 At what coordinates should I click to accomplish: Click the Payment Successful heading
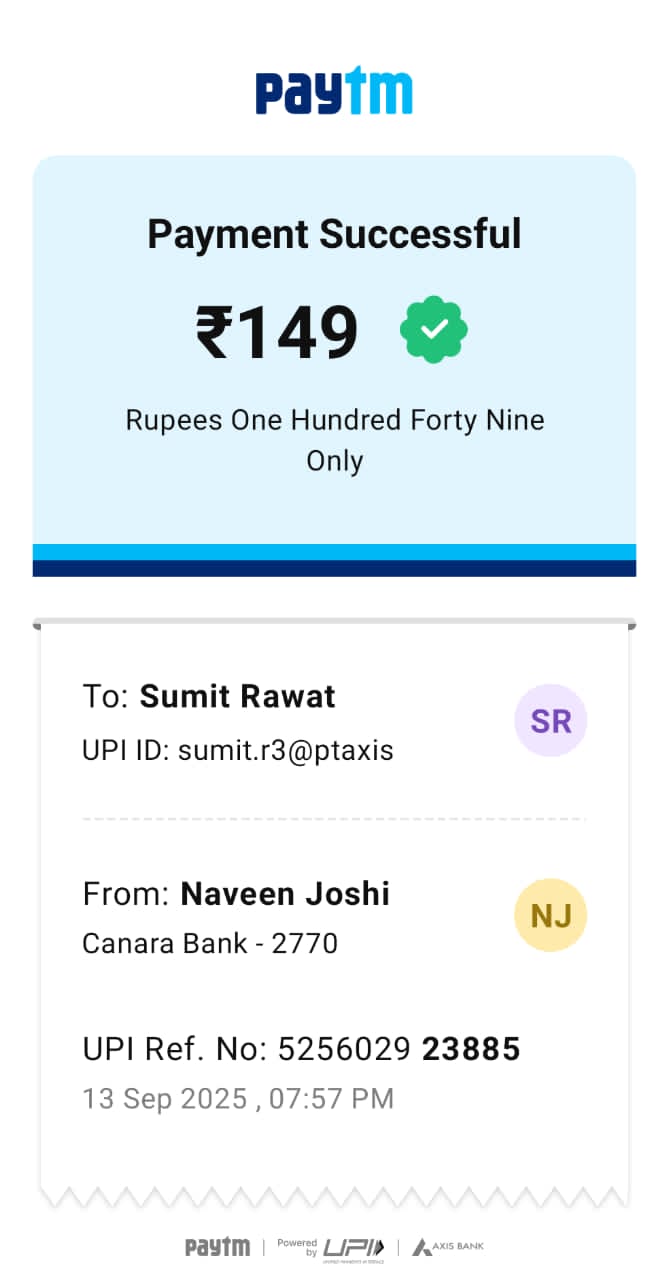[334, 234]
